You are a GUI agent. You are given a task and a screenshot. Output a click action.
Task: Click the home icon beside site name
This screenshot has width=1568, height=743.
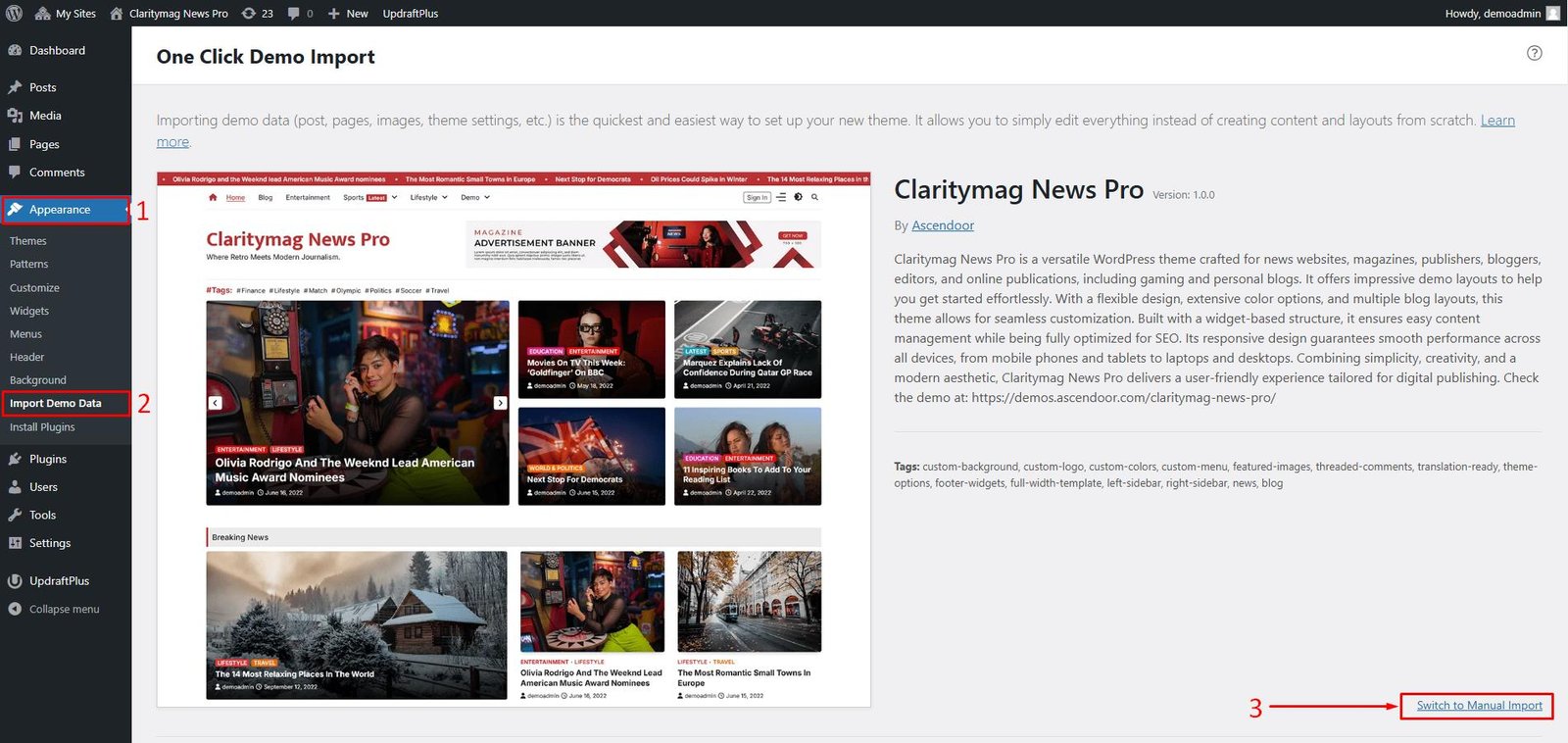tap(117, 14)
